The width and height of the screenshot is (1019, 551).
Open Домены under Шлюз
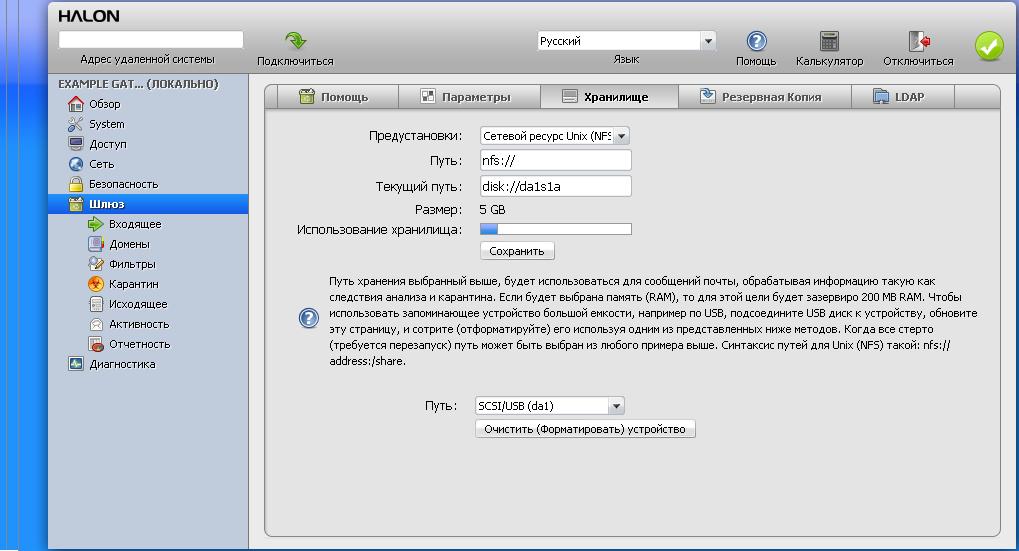pos(129,244)
